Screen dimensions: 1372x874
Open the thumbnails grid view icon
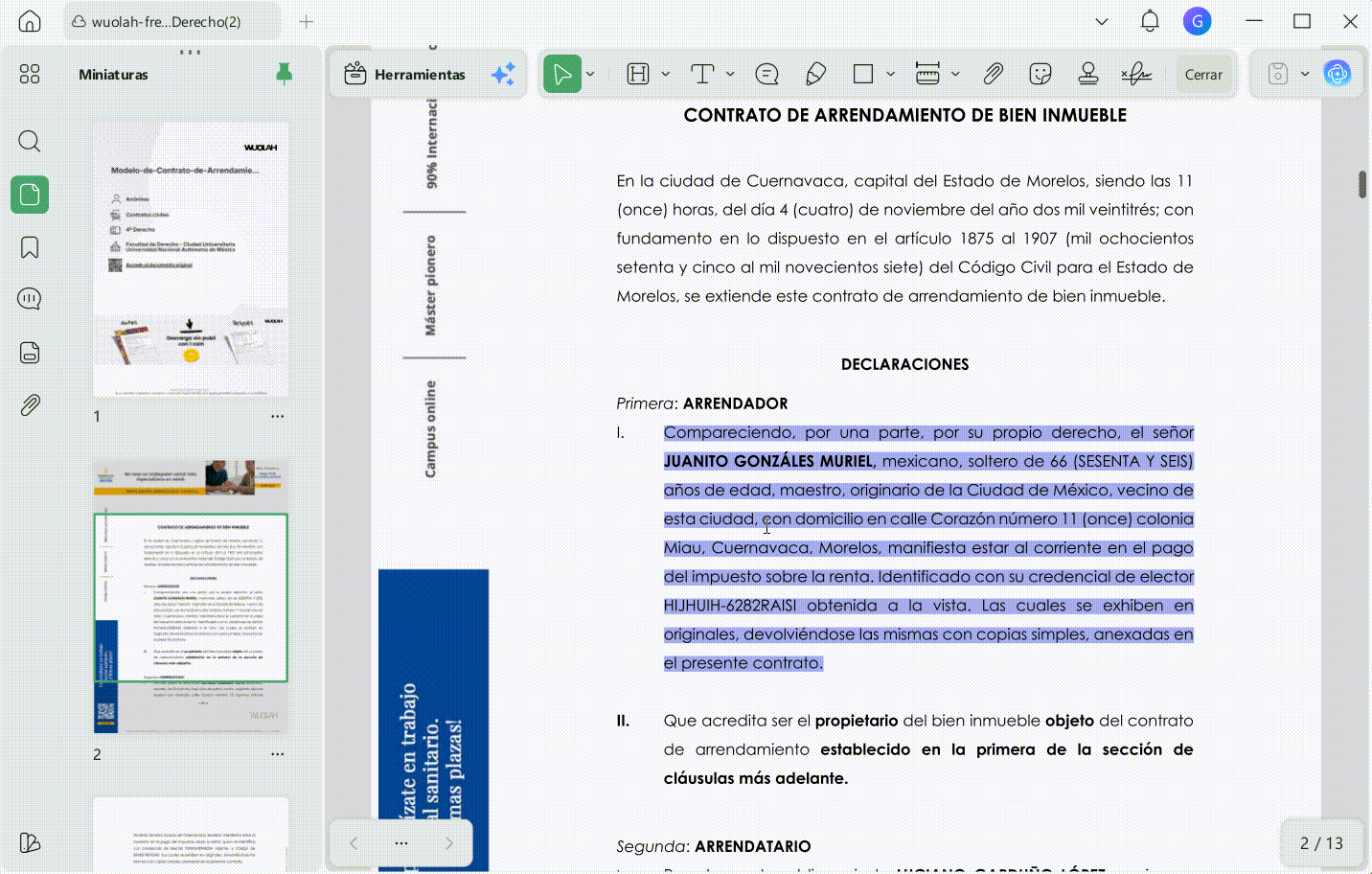click(30, 74)
